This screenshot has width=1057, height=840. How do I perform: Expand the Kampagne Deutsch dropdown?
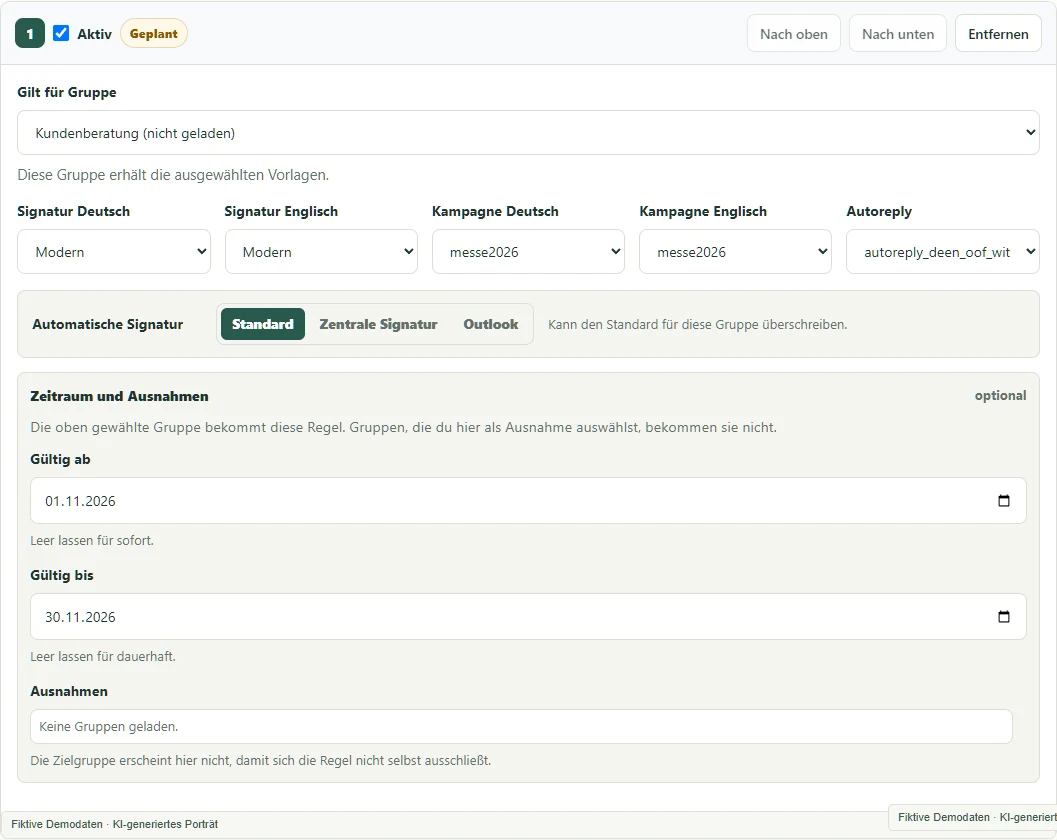[x=528, y=251]
